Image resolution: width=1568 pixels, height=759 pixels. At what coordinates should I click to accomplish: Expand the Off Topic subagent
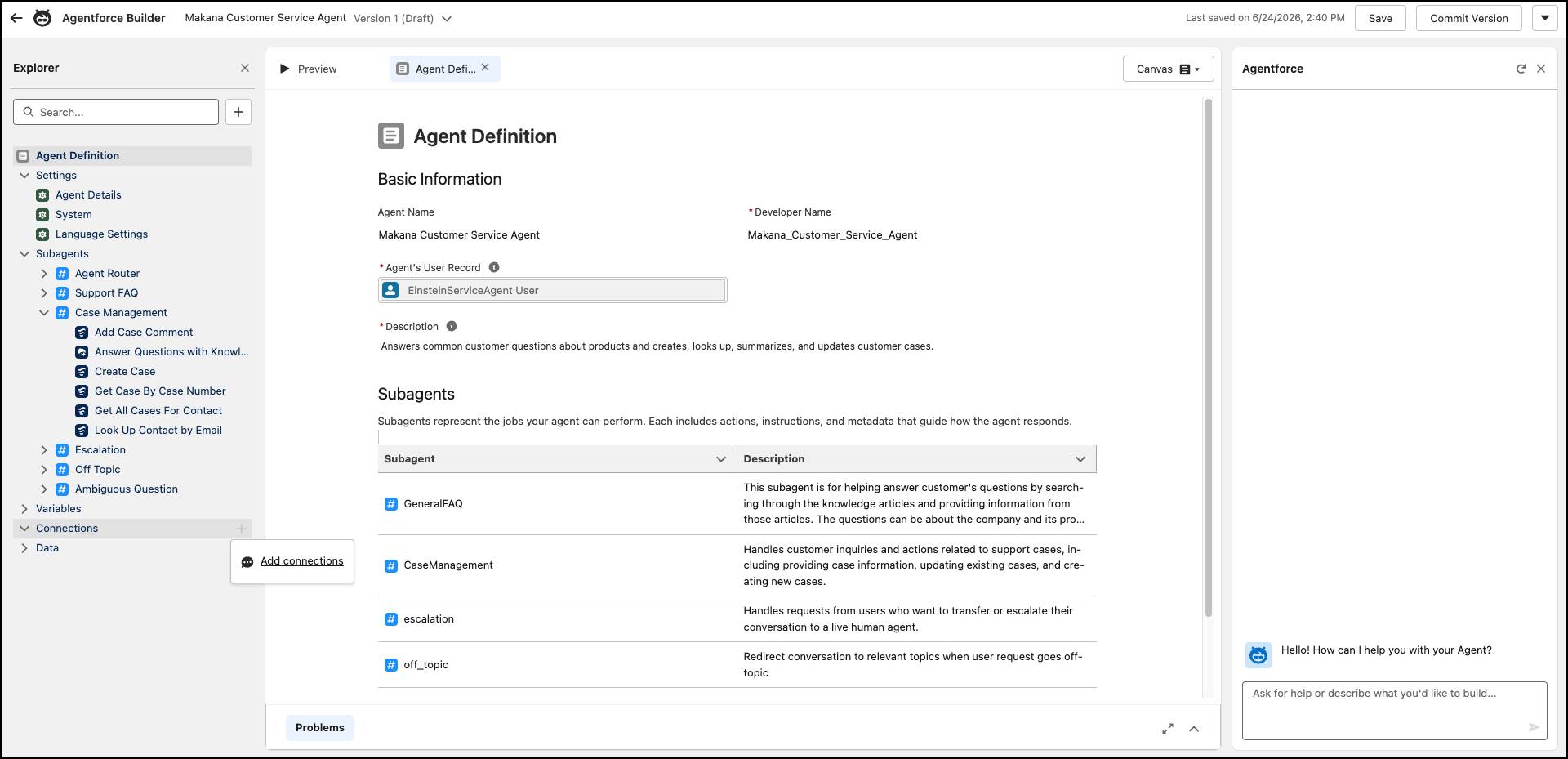click(44, 470)
